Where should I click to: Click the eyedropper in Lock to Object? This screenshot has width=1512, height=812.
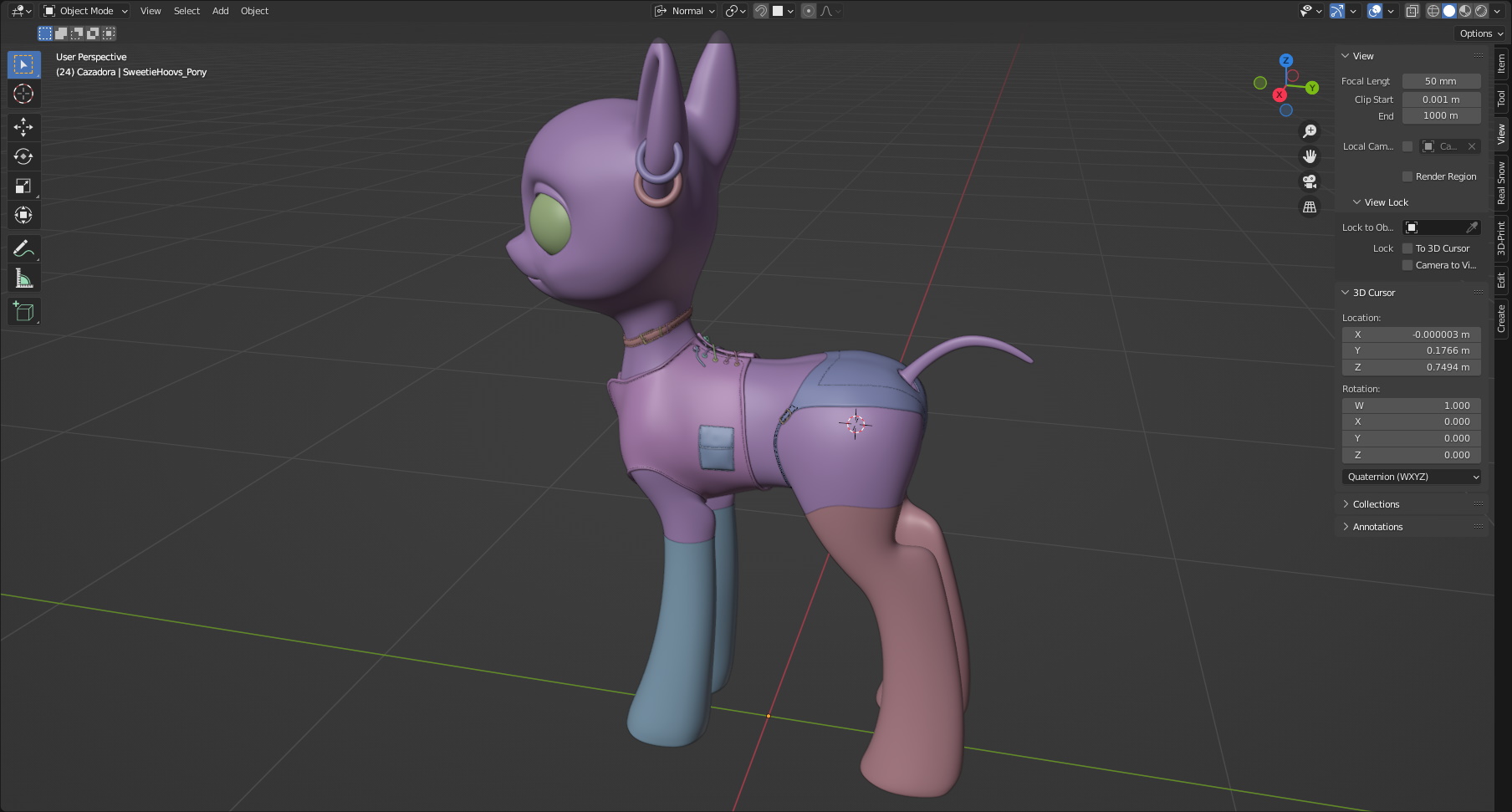coord(1472,227)
